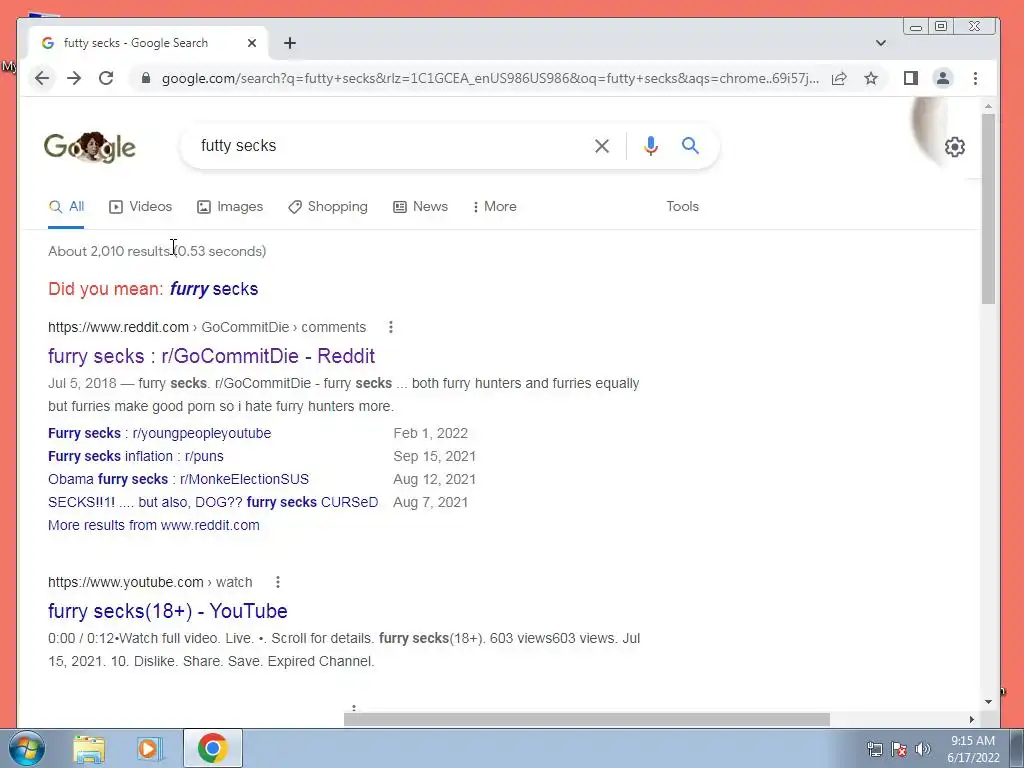
Task: Launch Windows Media Player from taskbar
Action: coord(150,748)
